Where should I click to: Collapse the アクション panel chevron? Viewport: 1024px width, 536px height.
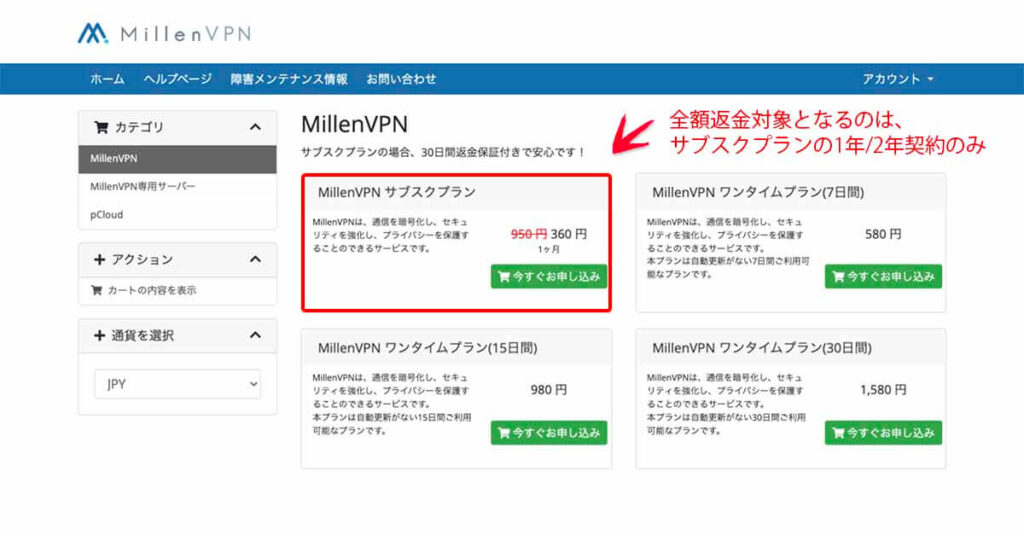255,260
